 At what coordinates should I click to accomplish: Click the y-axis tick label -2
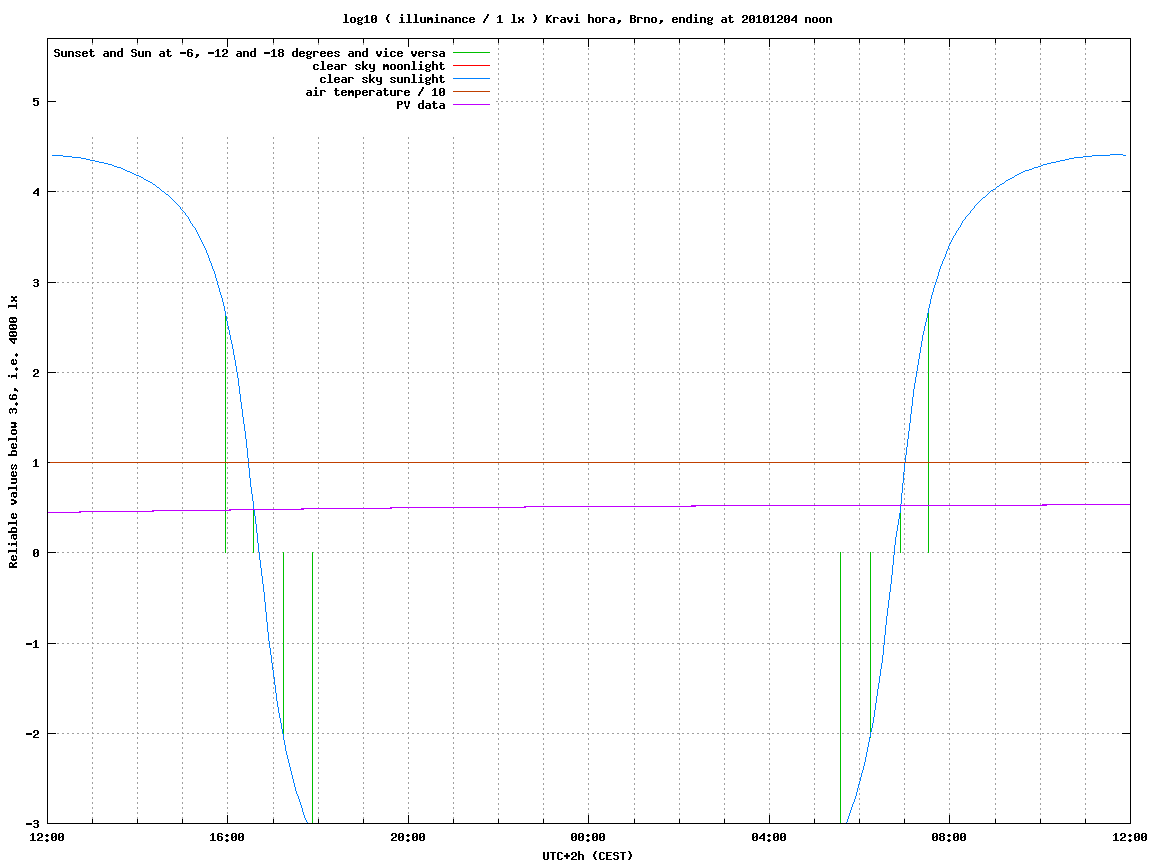click(x=32, y=734)
